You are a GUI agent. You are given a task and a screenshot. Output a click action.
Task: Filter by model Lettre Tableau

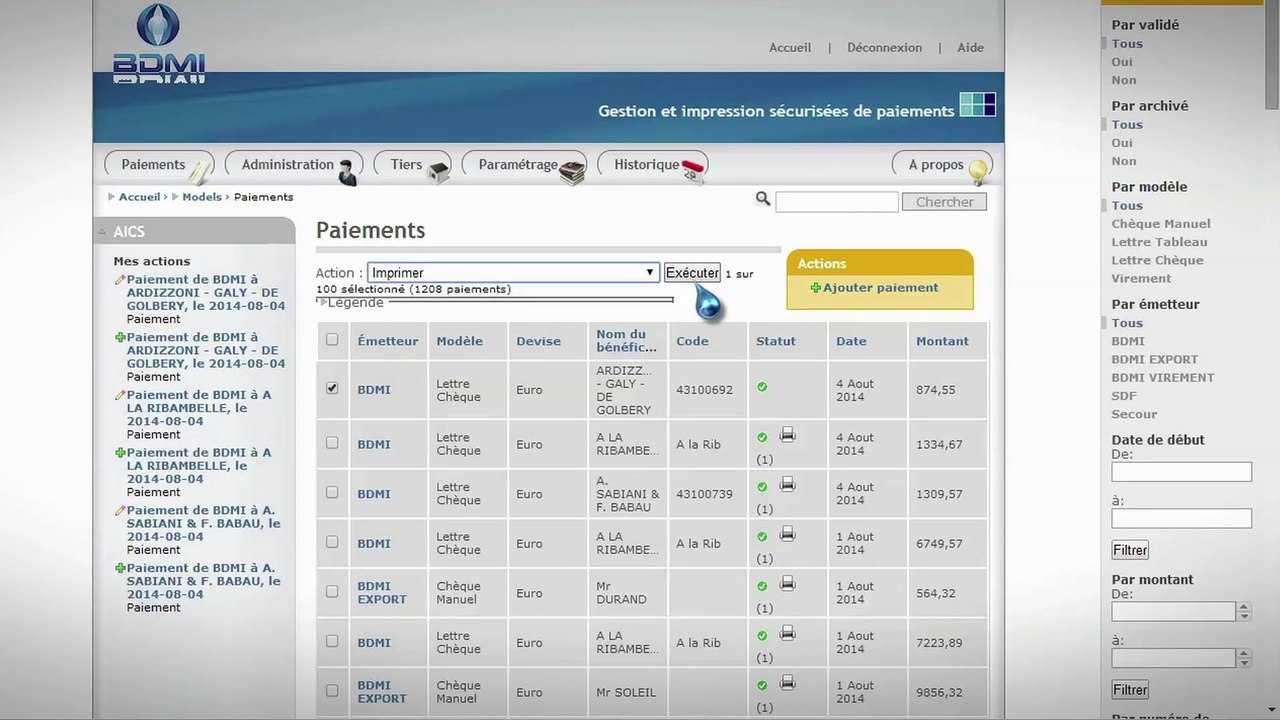[x=1159, y=242]
